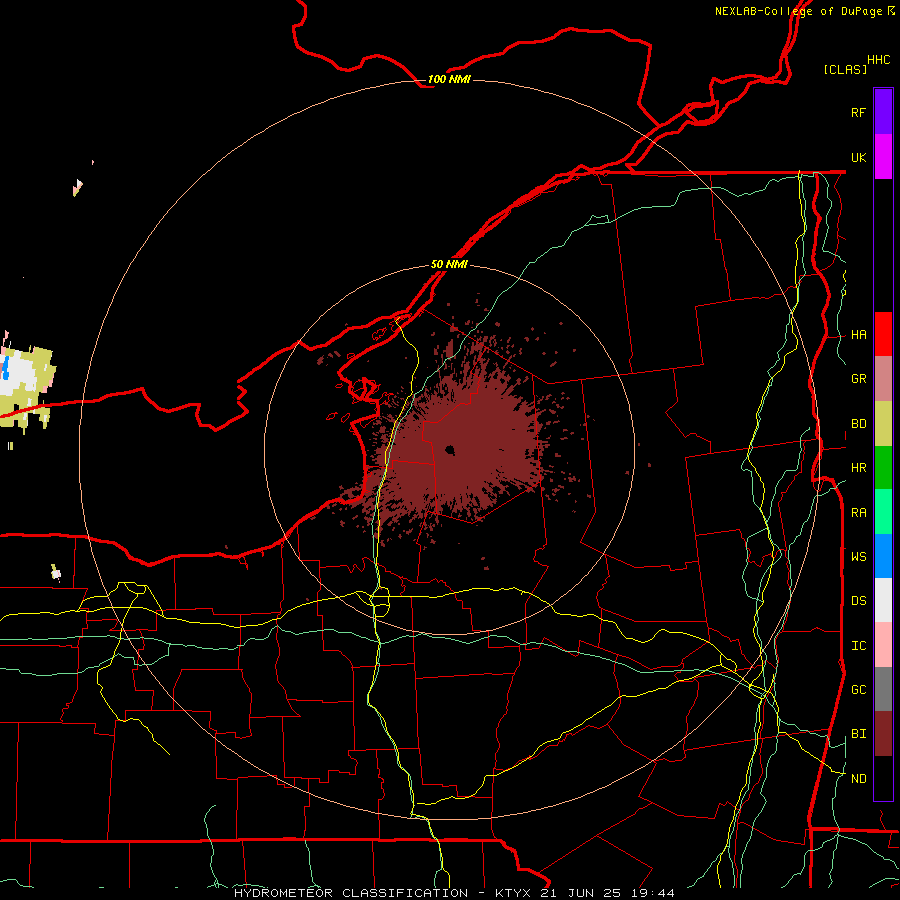Click the brown BI legend swatch

click(883, 734)
